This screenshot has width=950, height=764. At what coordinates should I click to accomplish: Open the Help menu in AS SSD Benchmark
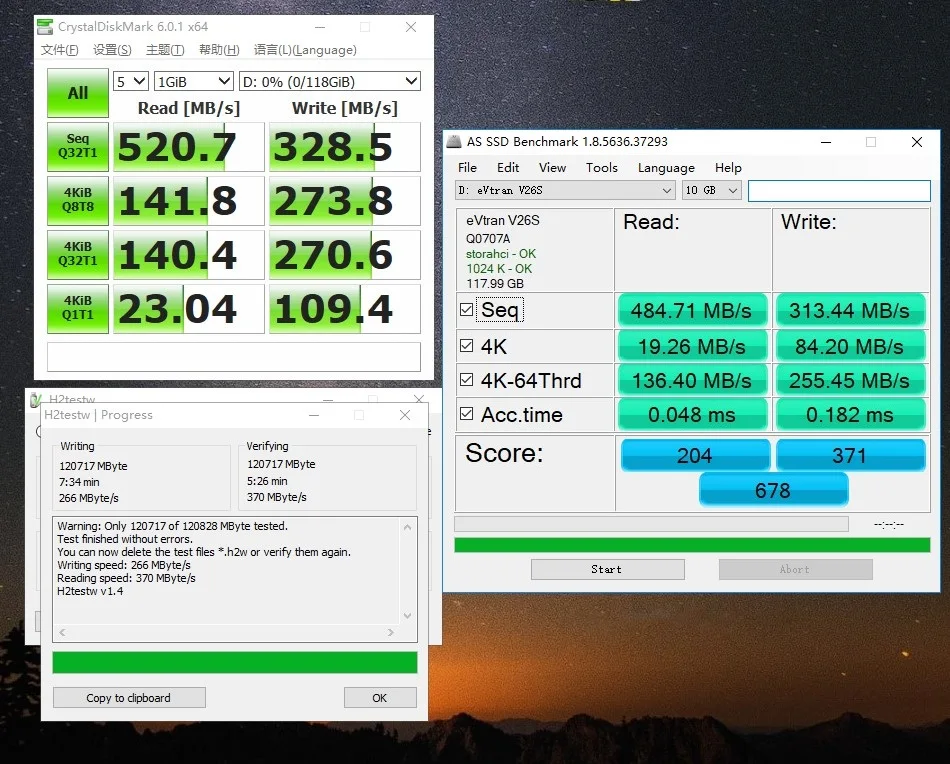tap(728, 168)
